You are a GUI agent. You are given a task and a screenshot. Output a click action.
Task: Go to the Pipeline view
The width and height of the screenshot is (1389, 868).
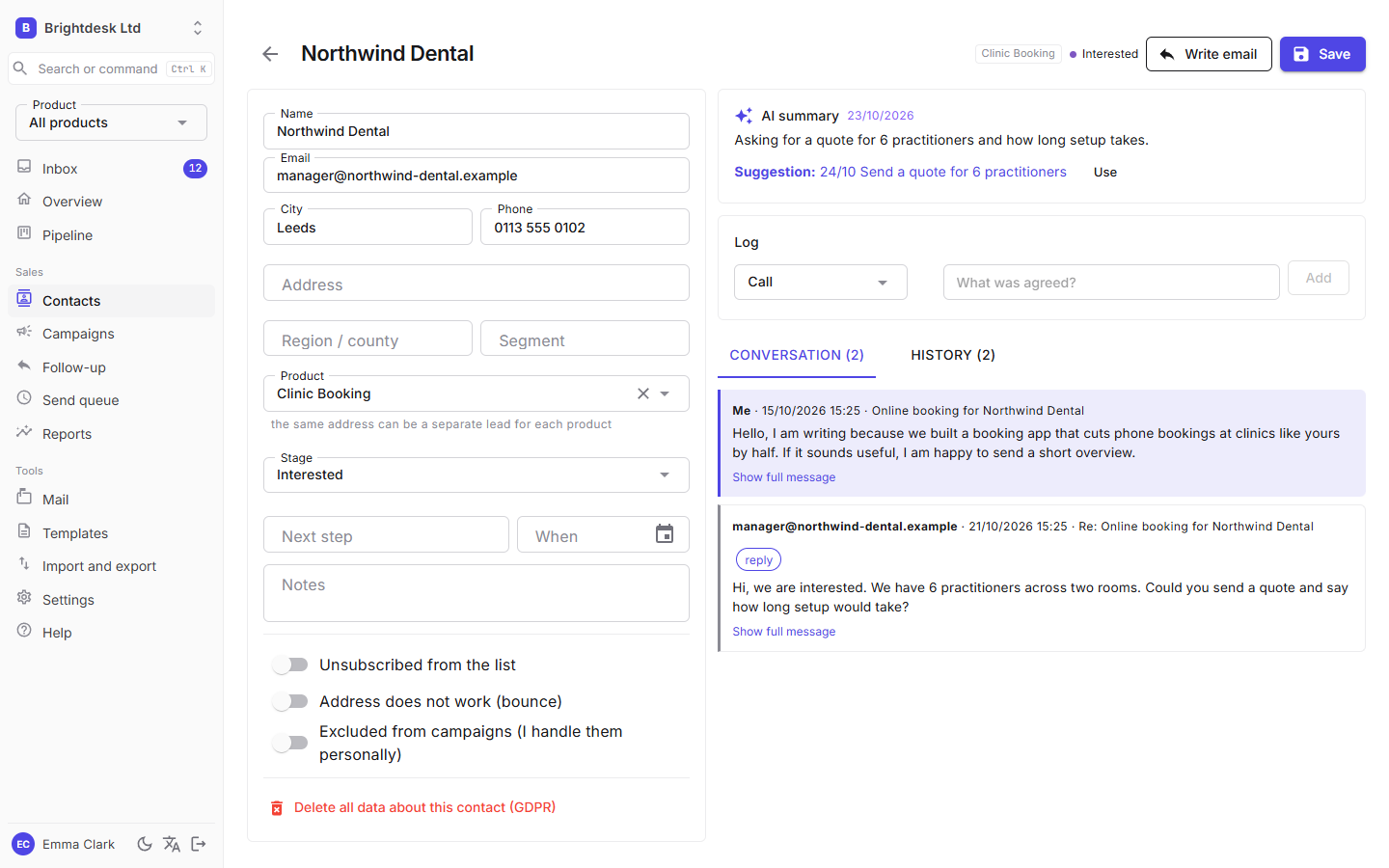[x=112, y=235]
